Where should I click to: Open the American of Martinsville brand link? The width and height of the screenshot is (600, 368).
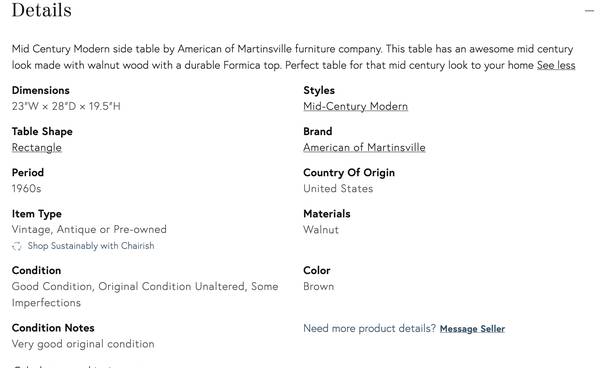pos(364,148)
